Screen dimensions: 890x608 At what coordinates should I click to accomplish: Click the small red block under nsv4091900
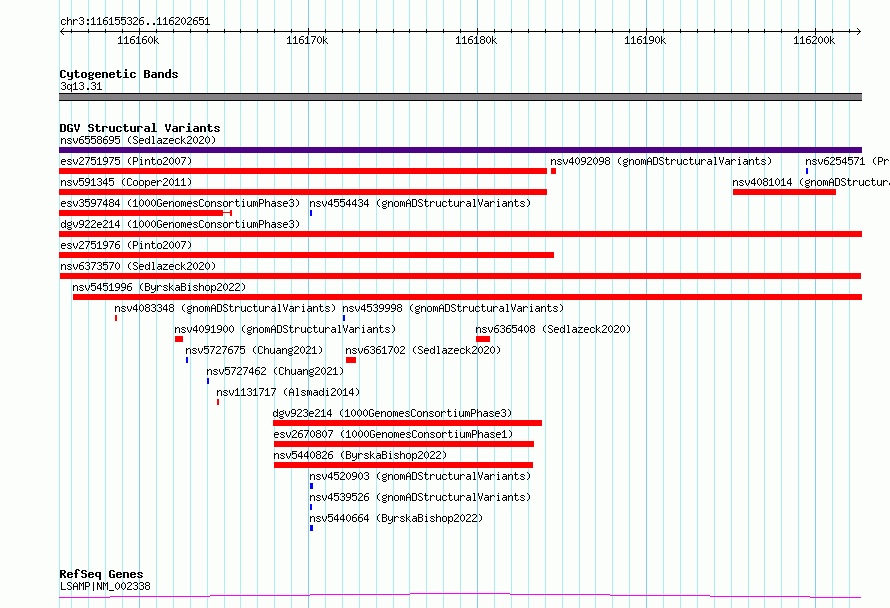(179, 339)
